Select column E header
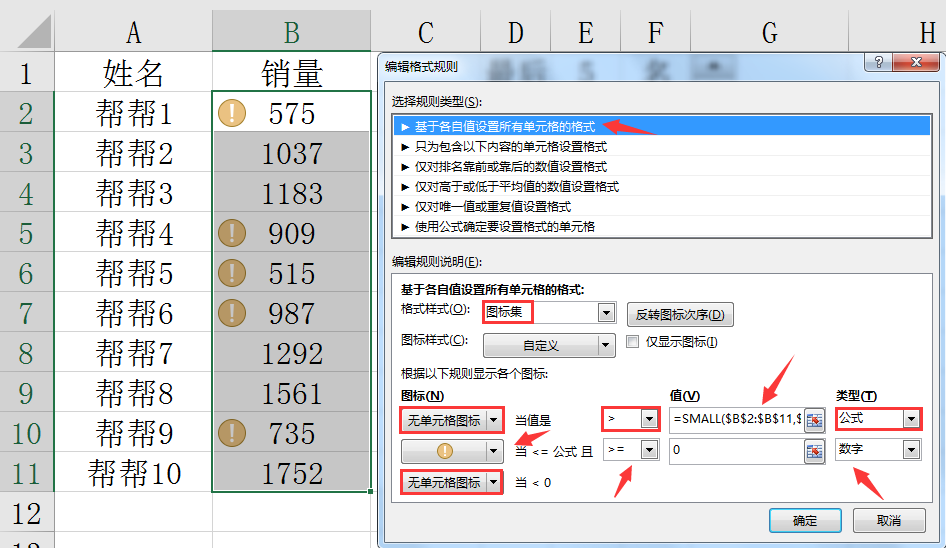The height and width of the screenshot is (548, 946). tap(585, 32)
